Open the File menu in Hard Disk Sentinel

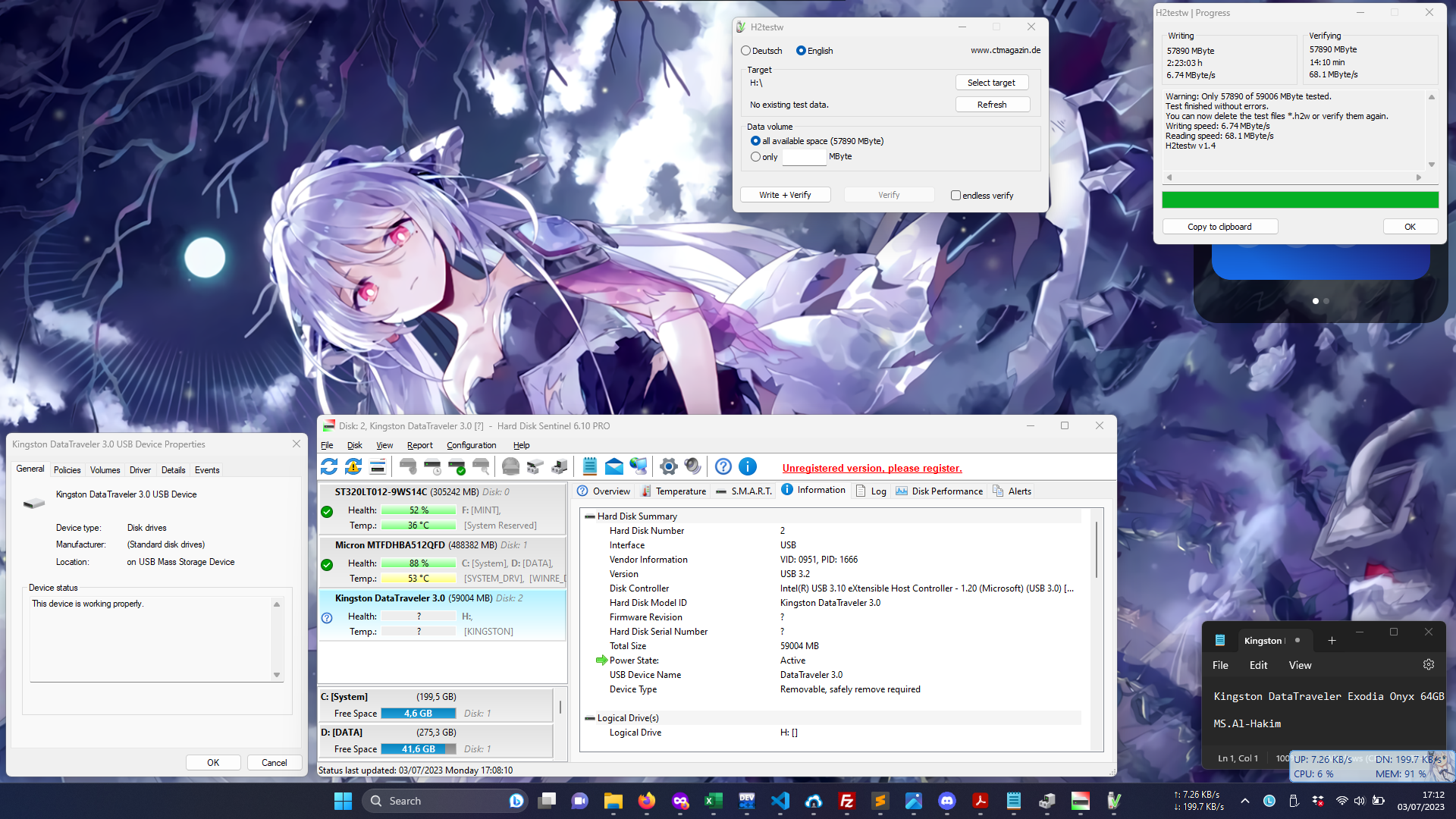pos(327,445)
